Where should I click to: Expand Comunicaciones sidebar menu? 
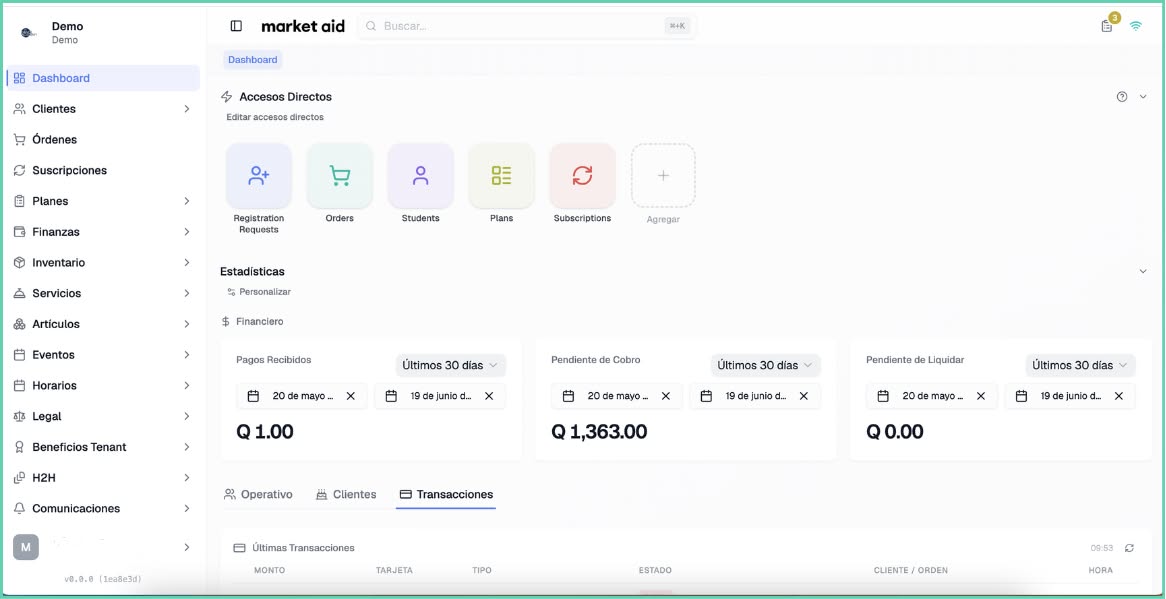point(103,508)
